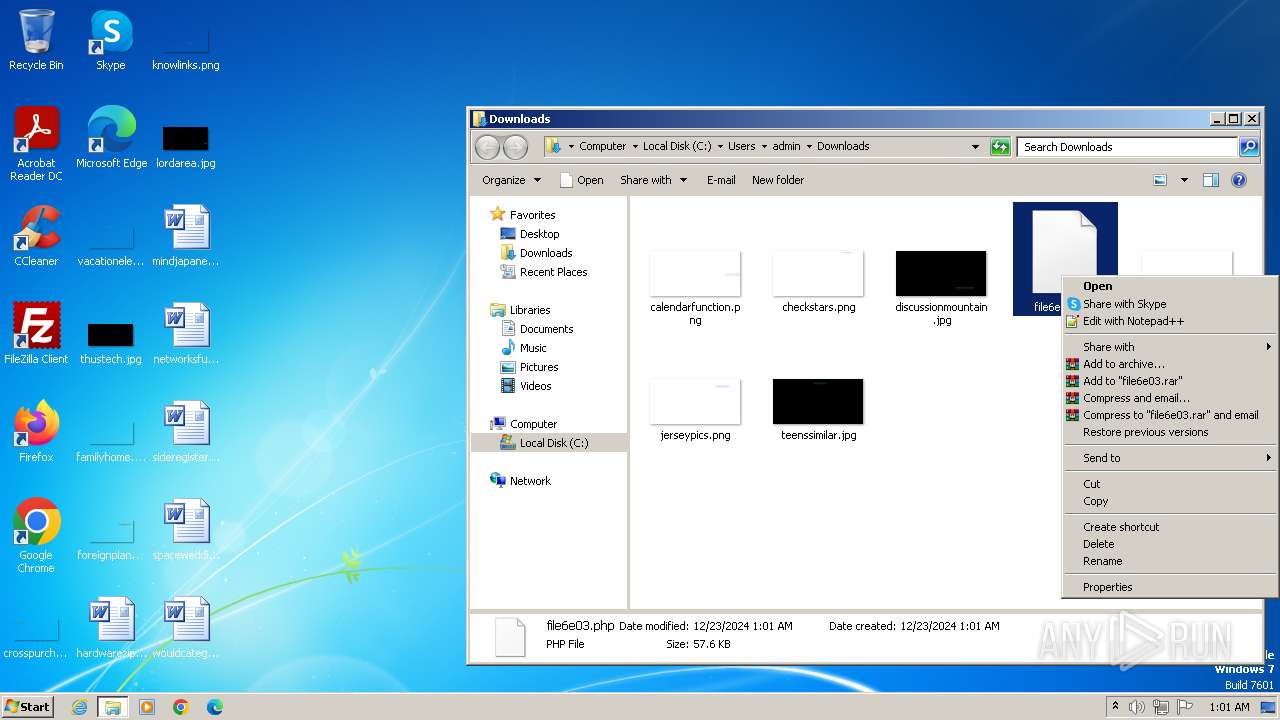
Task: Choose Delete from context menu
Action: (x=1169, y=544)
